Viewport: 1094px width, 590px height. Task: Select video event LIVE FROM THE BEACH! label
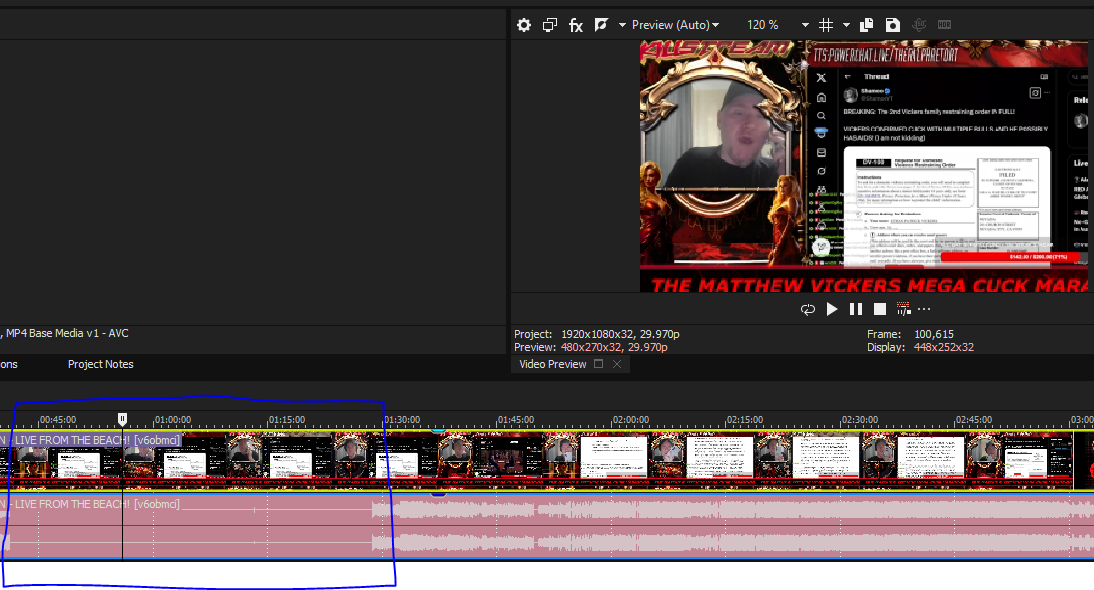pyautogui.click(x=91, y=440)
